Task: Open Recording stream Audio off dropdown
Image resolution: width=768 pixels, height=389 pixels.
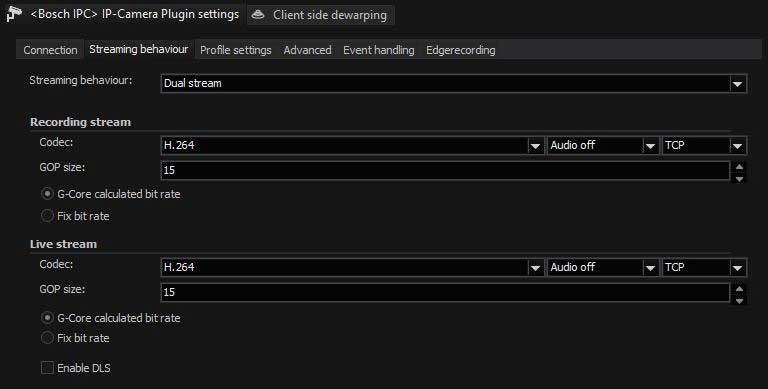Action: [602, 146]
